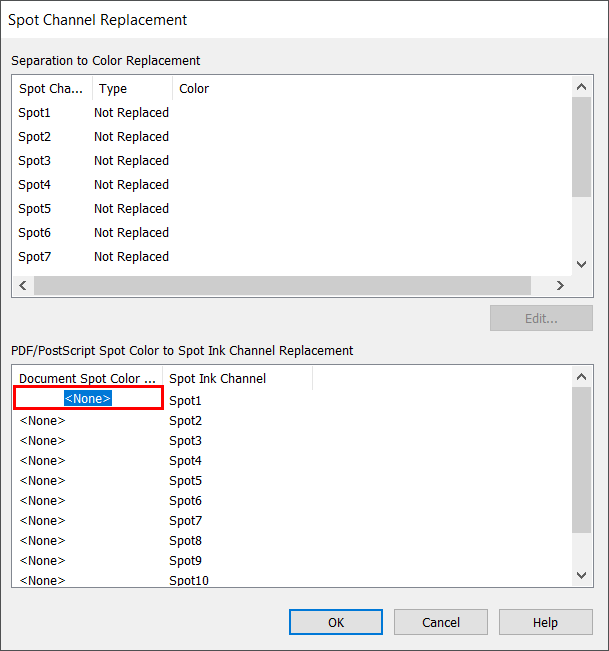This screenshot has width=609, height=651.
Task: Sort by the Type column header
Action: (x=131, y=89)
